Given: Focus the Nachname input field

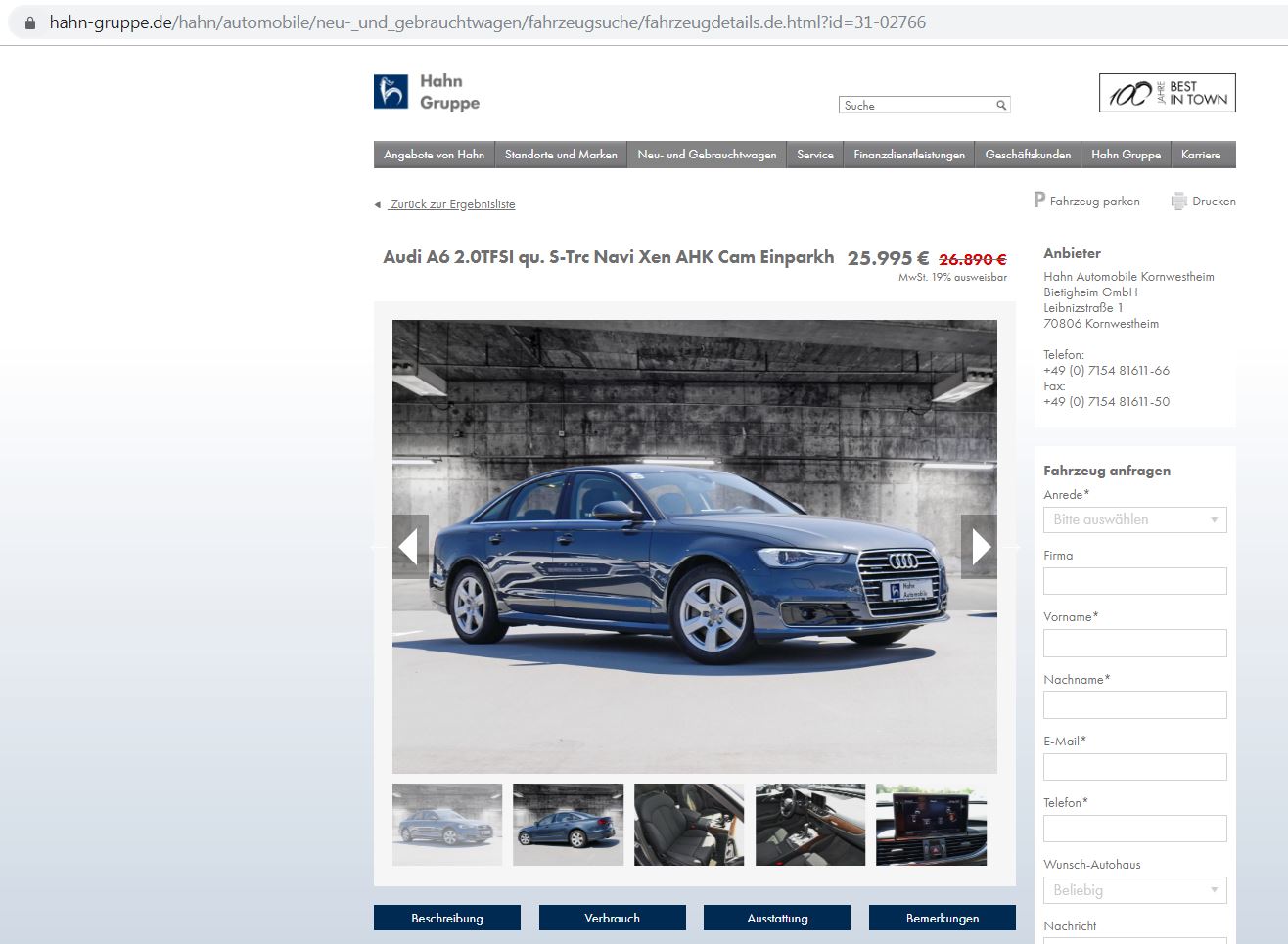Looking at the screenshot, I should click(1135, 704).
